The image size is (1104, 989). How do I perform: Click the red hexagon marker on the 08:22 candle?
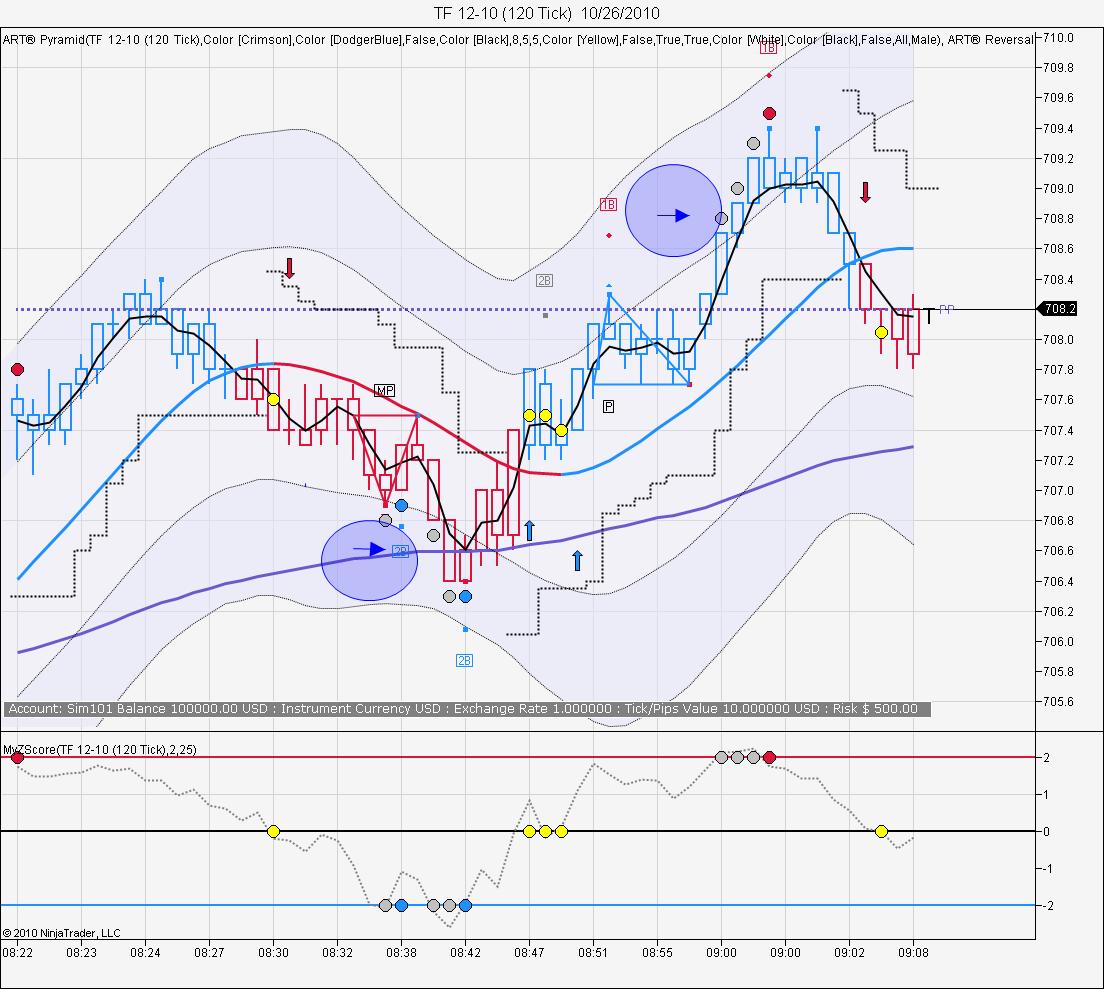click(18, 370)
